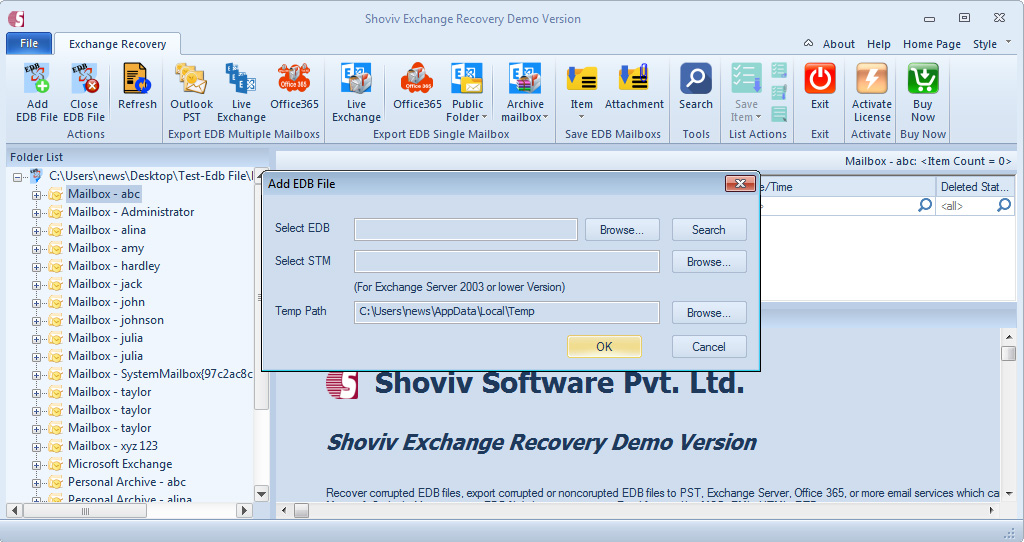Click the Attachment save icon
Image resolution: width=1024 pixels, height=542 pixels.
pyautogui.click(x=634, y=80)
